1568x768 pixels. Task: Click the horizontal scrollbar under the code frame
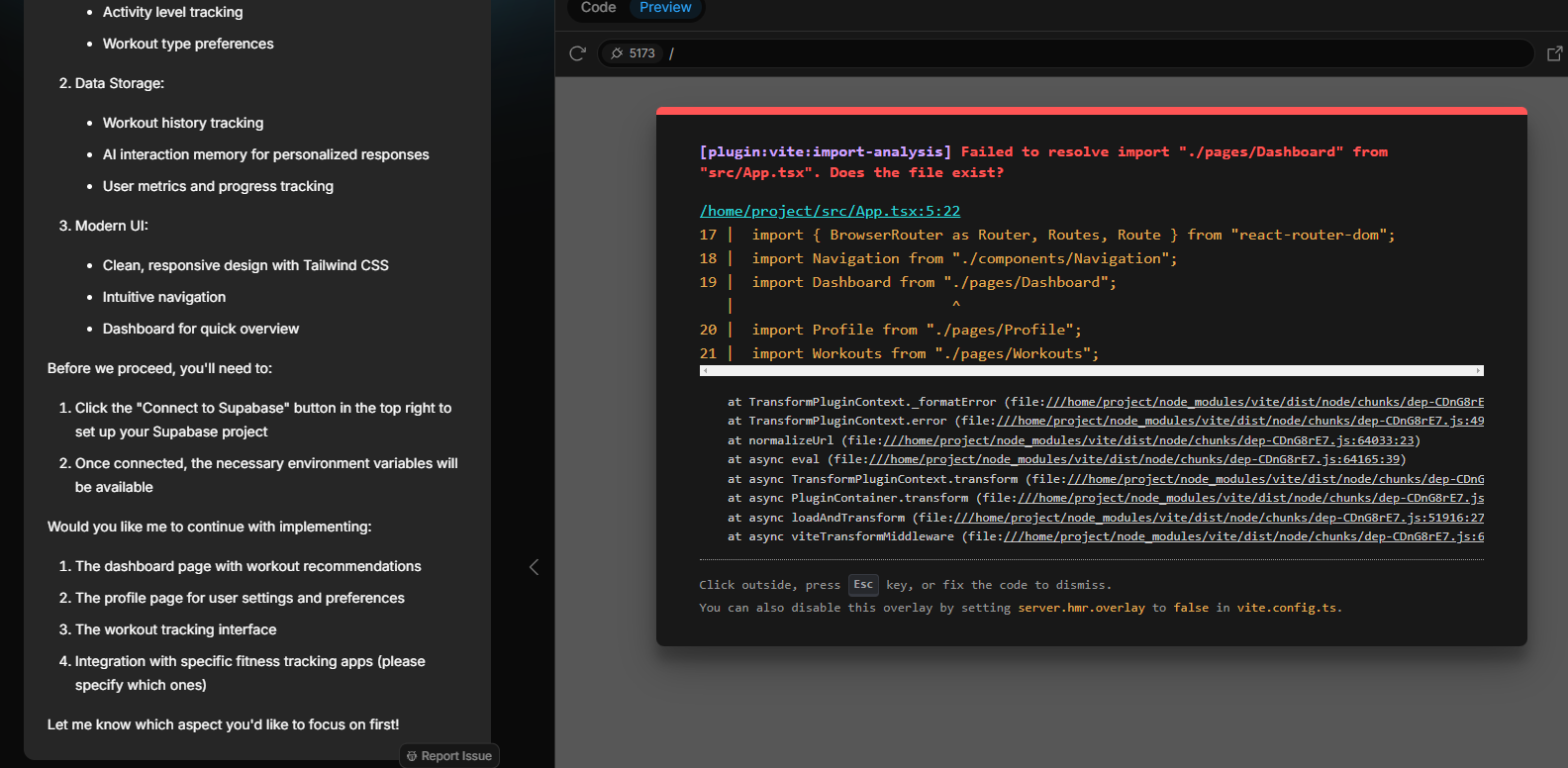coord(1092,371)
